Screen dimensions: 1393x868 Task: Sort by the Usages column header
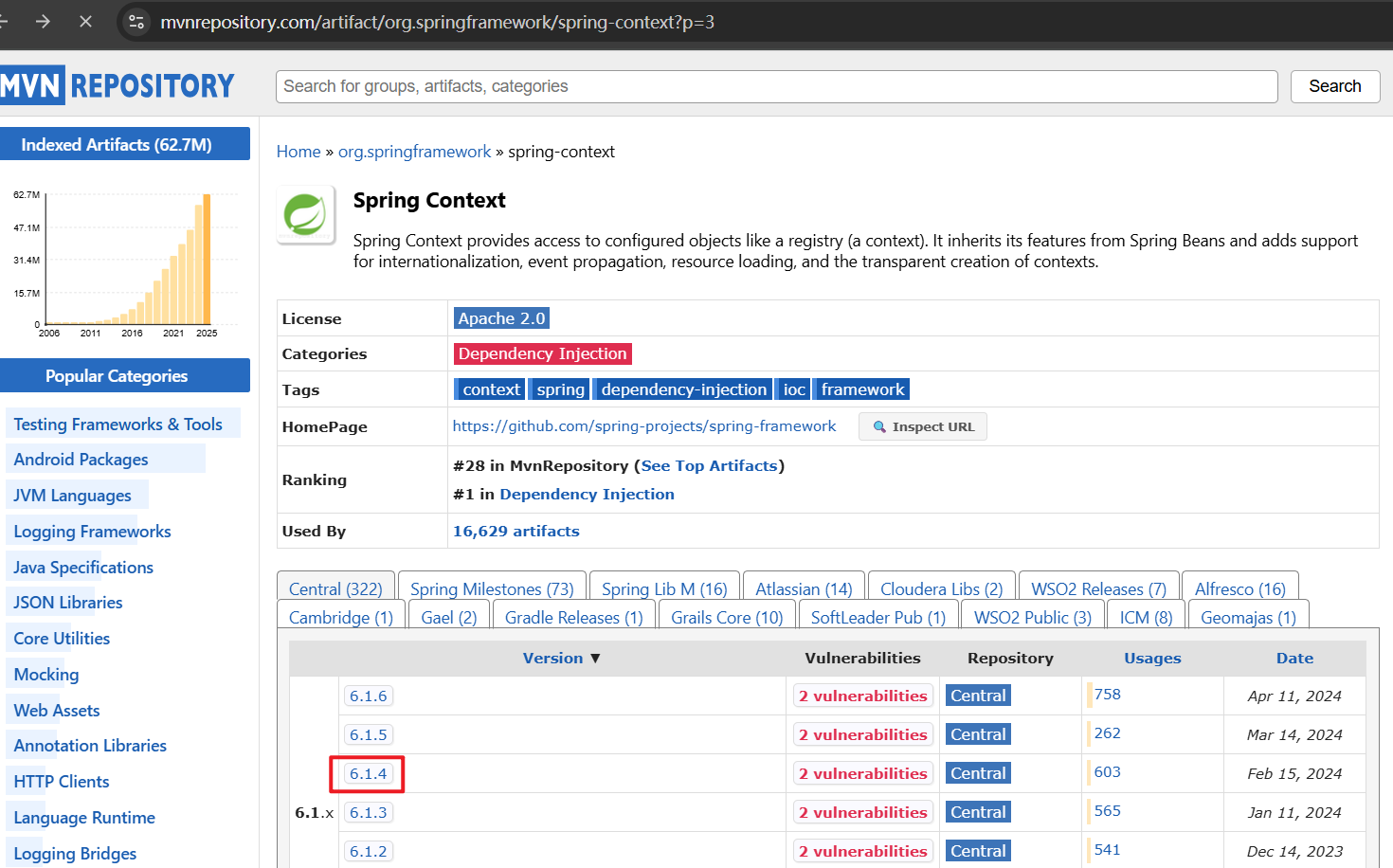coord(1152,658)
